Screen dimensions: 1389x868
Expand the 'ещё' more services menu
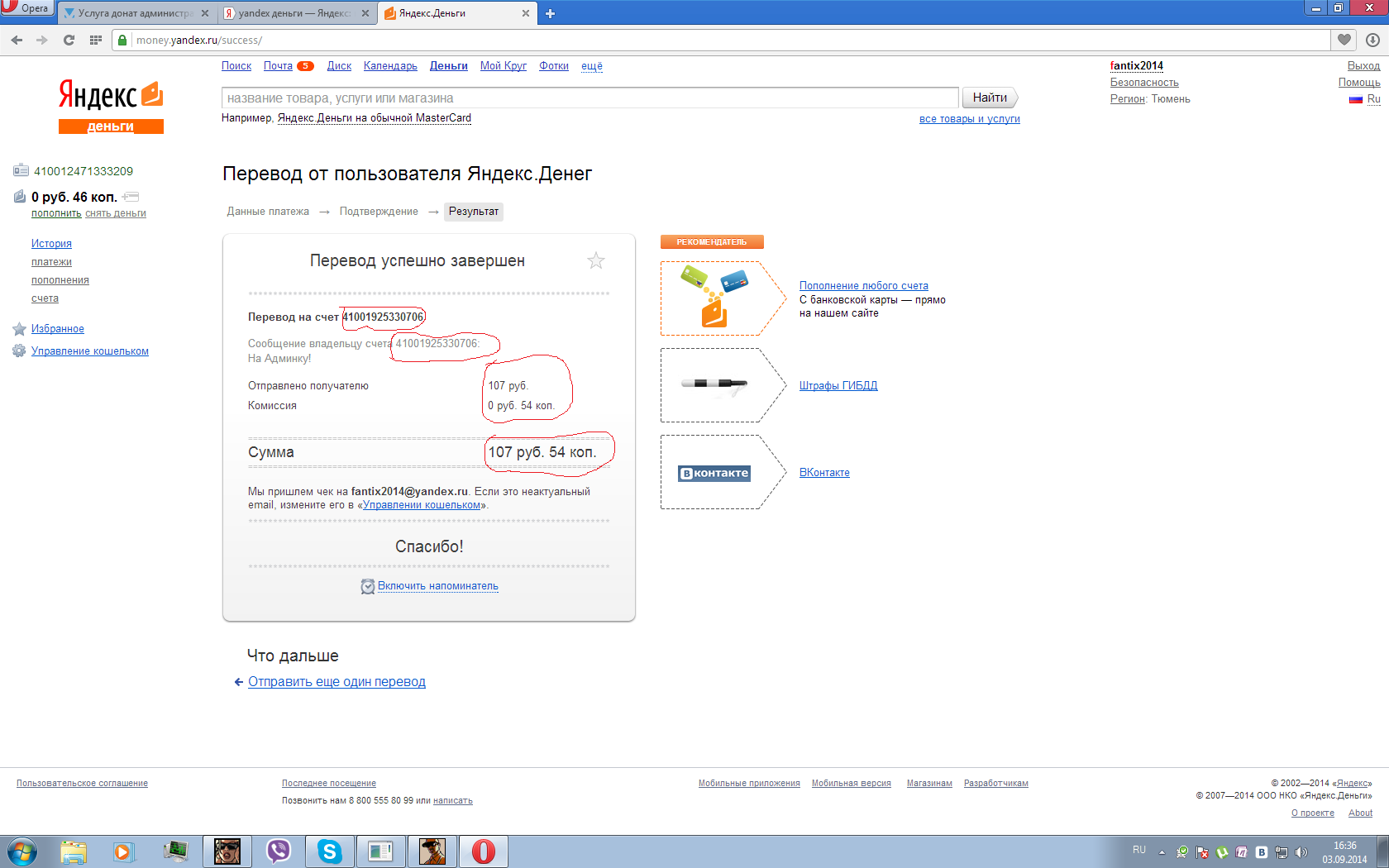point(592,66)
